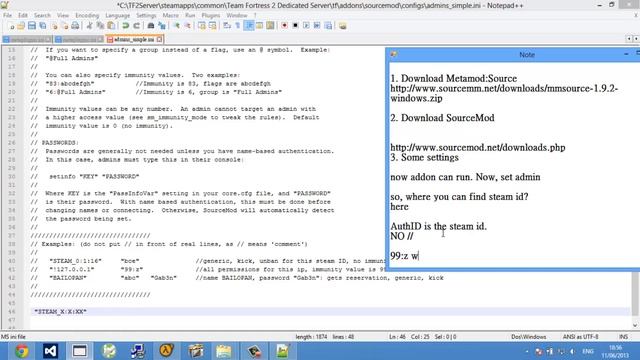Click the Dos\Windows line ending indicator

(529, 337)
